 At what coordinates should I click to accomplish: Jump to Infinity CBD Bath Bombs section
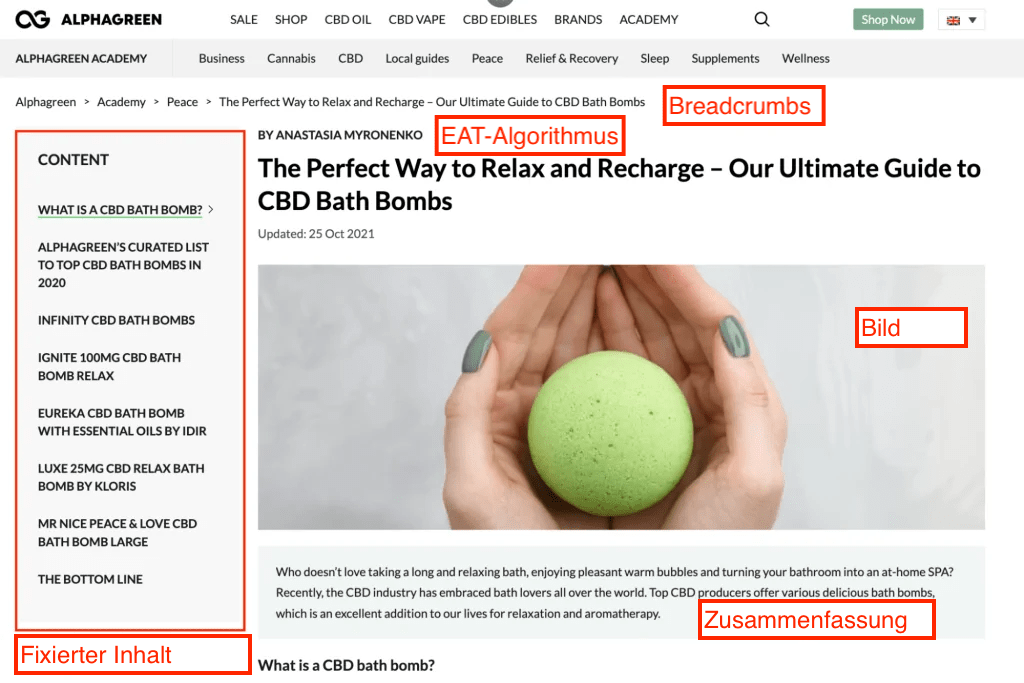point(116,320)
